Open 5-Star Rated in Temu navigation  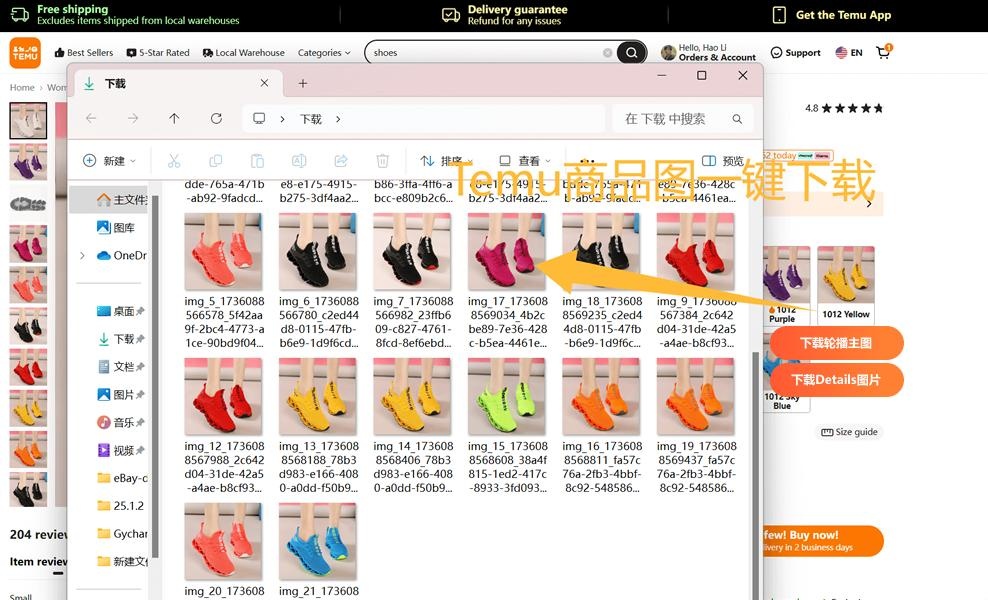tap(158, 53)
